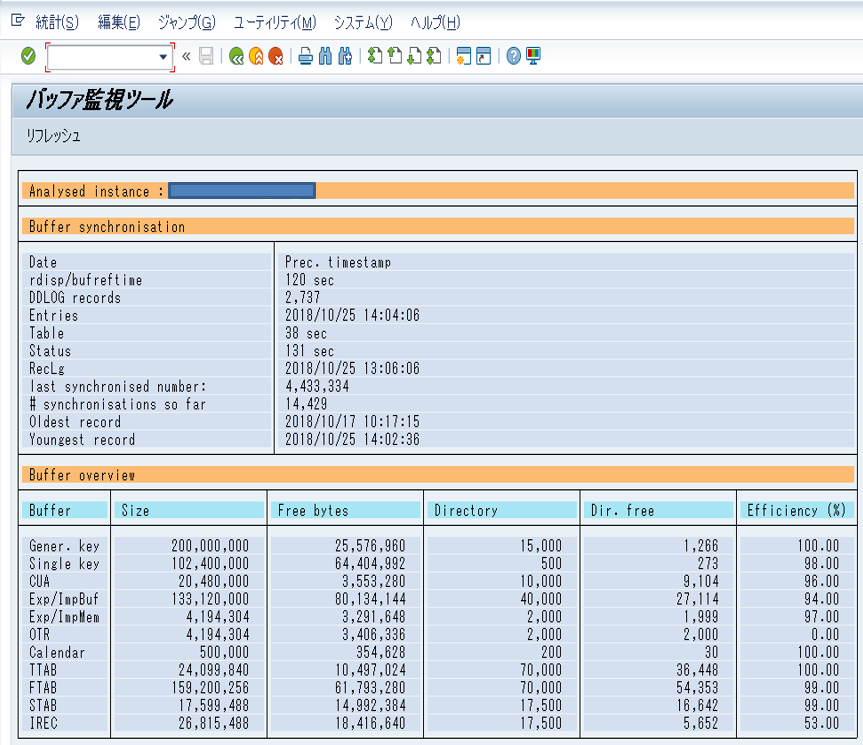This screenshot has width=863, height=745.
Task: Click the "64,404,992" free bytes value
Action: 370,563
